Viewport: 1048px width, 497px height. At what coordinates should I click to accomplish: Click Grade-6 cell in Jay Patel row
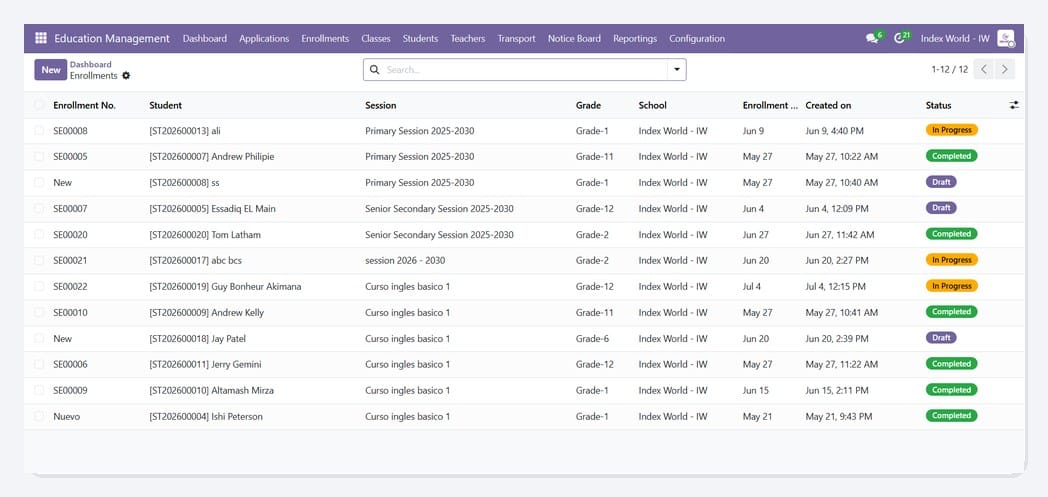(592, 339)
